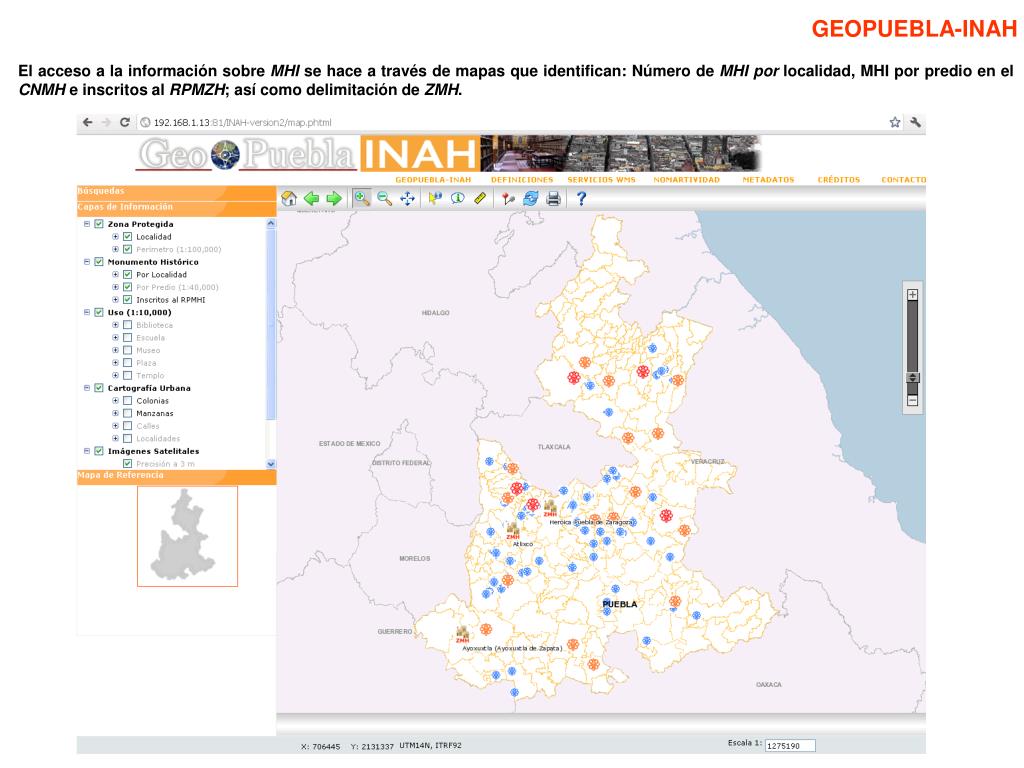Go to next map view green arrow
1024x768 pixels.
click(x=334, y=199)
